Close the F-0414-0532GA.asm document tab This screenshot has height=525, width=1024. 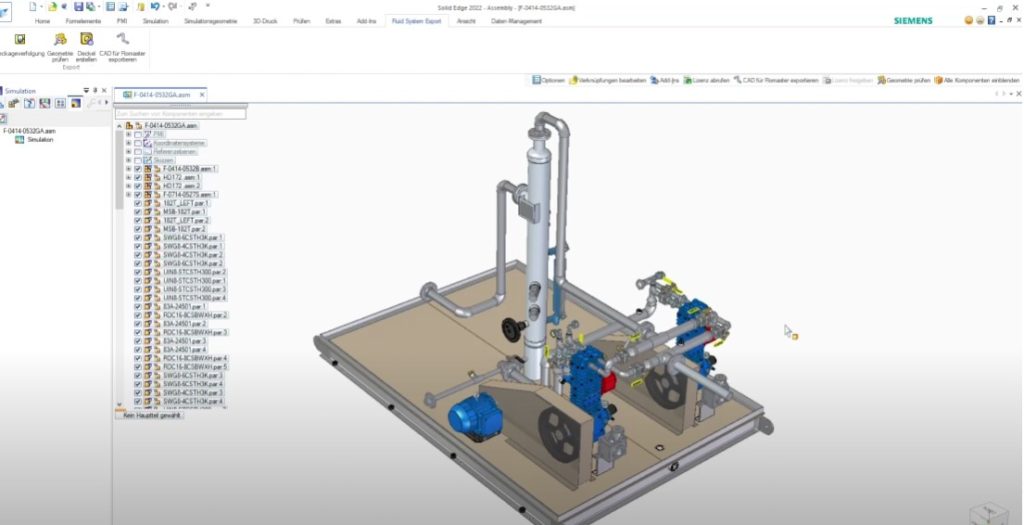coord(202,95)
